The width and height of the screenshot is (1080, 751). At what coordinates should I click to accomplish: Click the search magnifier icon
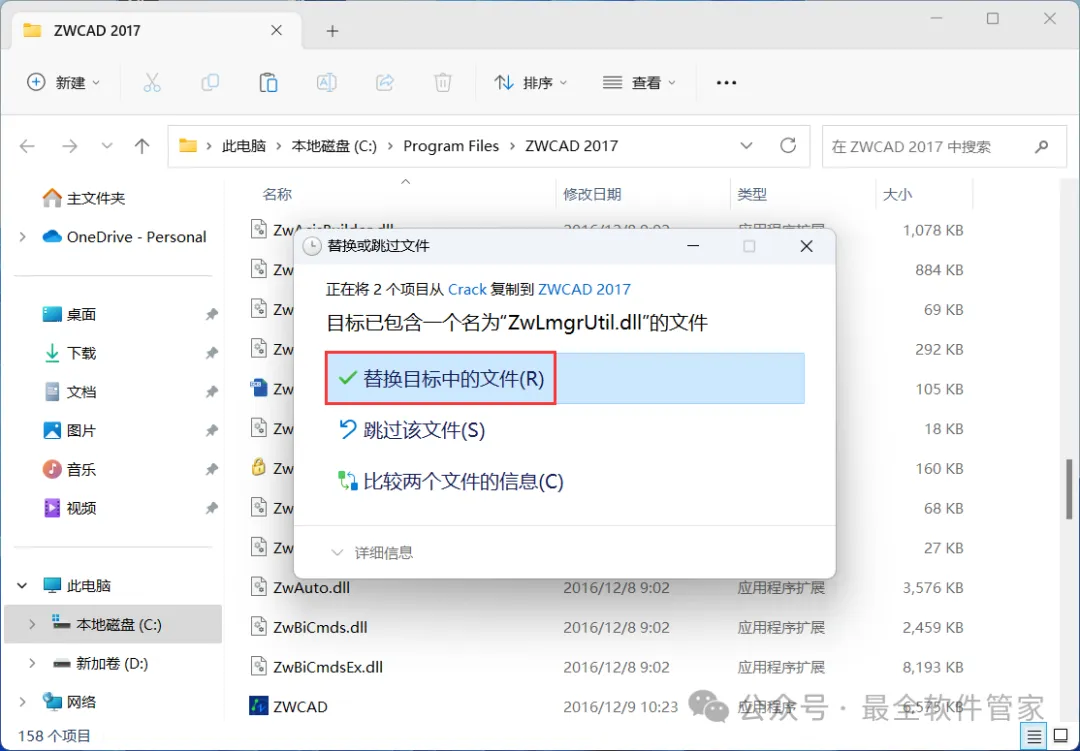1041,146
